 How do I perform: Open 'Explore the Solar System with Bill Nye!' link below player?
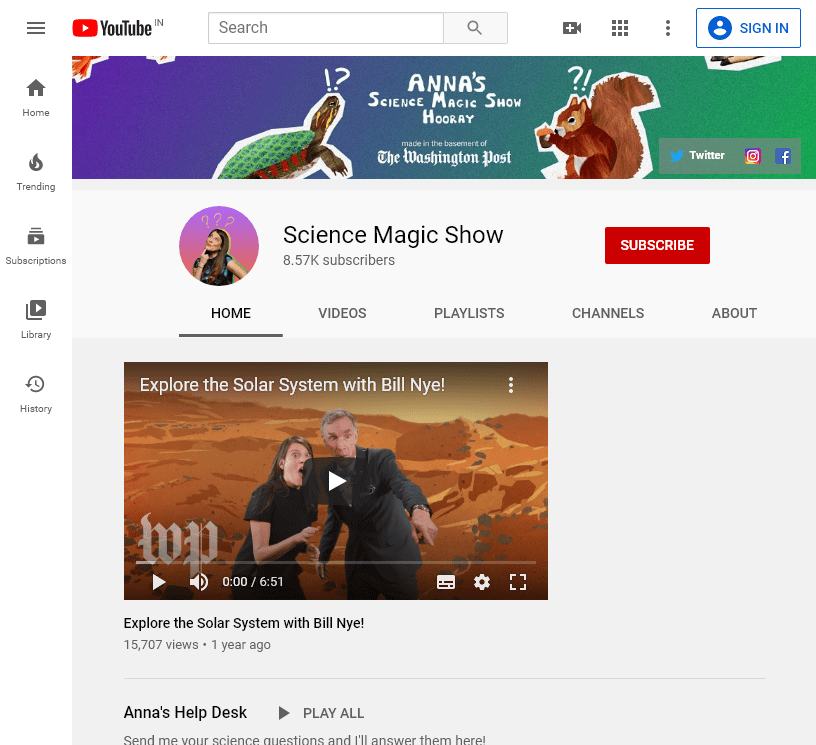[244, 623]
